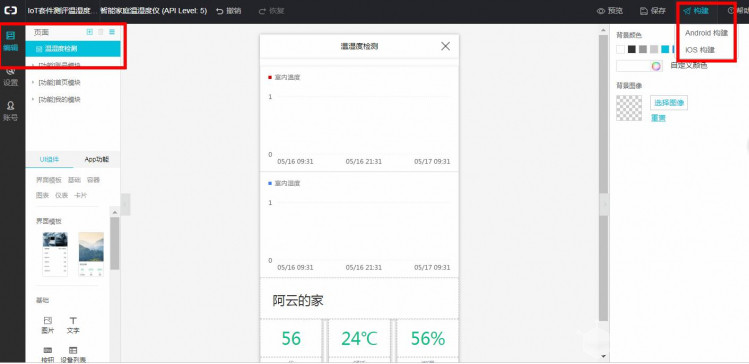The image size is (749, 364).
Task: Choose the black background color swatch
Action: (632, 49)
